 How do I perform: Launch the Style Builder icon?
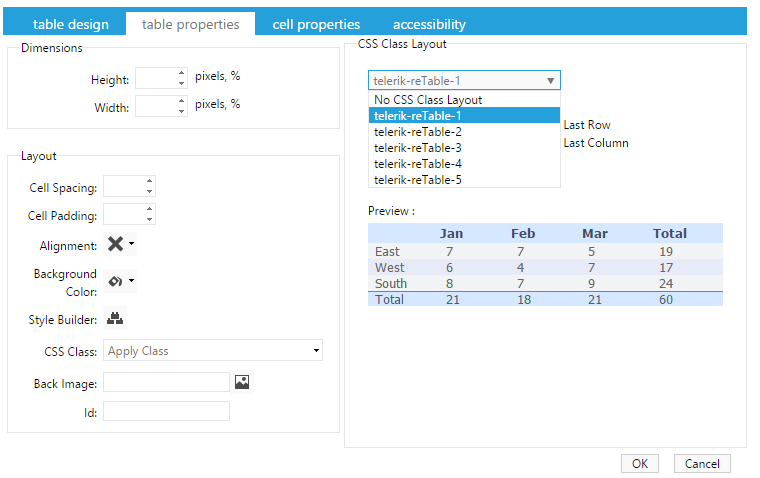115,318
